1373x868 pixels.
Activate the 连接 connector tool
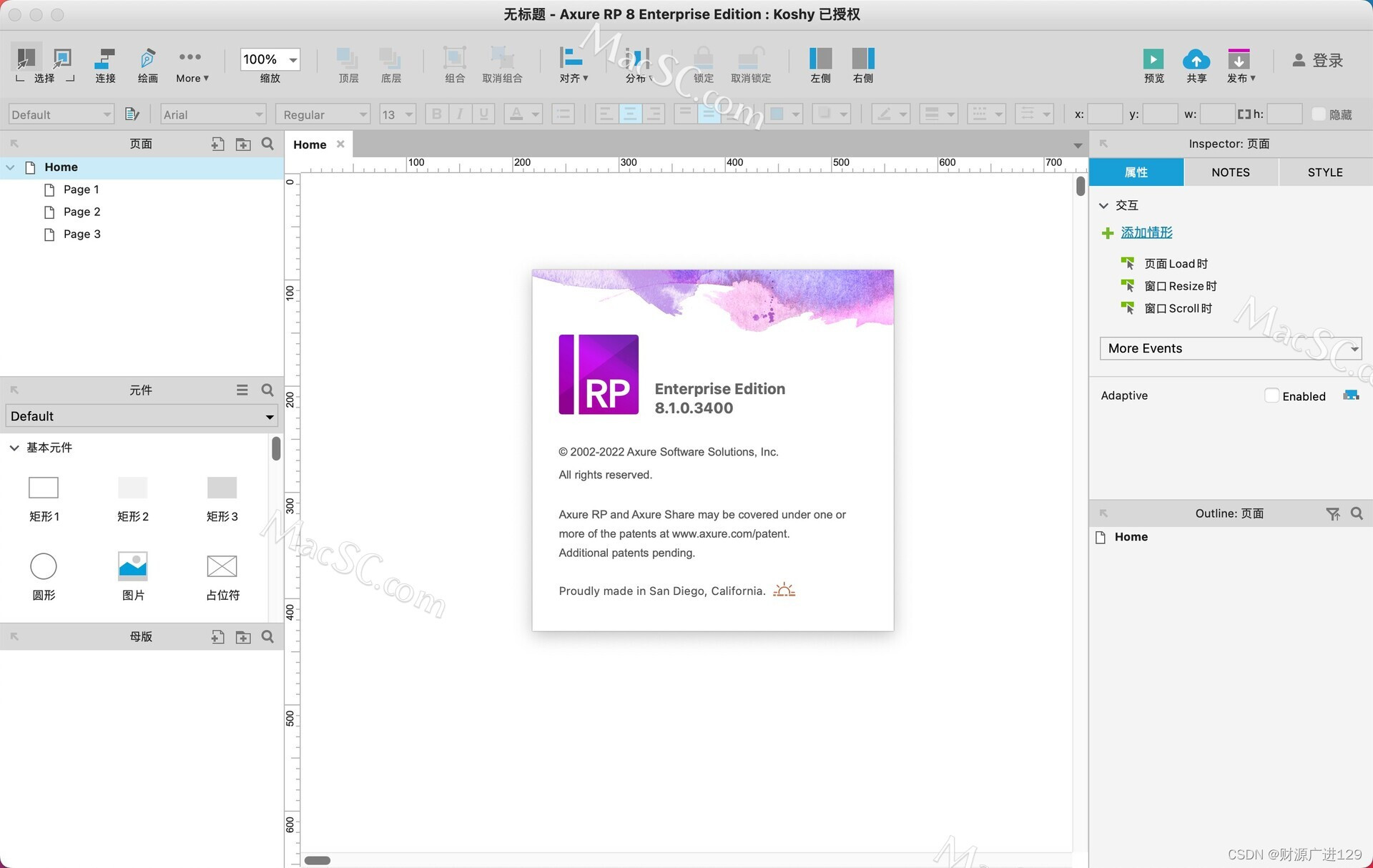point(105,65)
